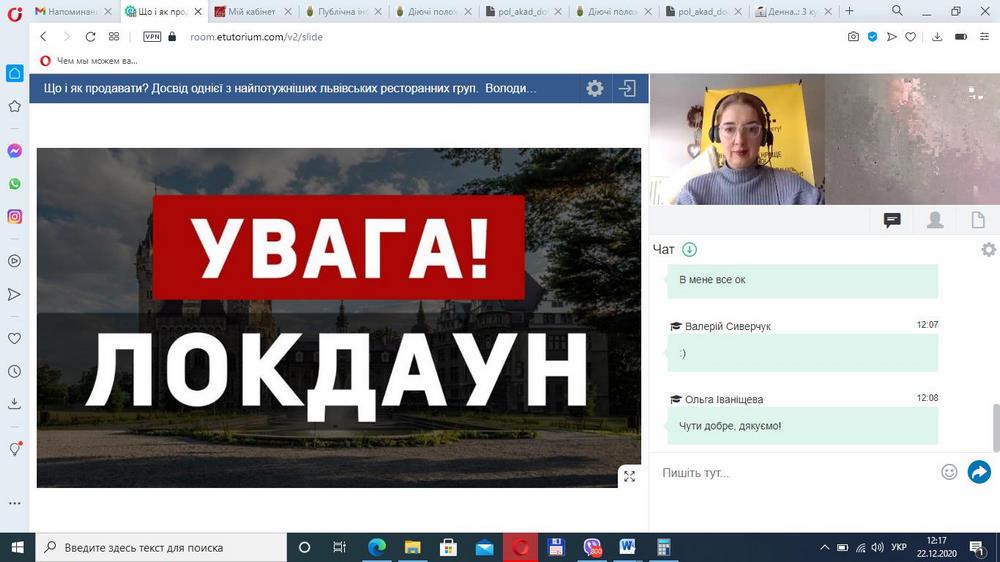Open the files tab in side panel

pos(978,220)
